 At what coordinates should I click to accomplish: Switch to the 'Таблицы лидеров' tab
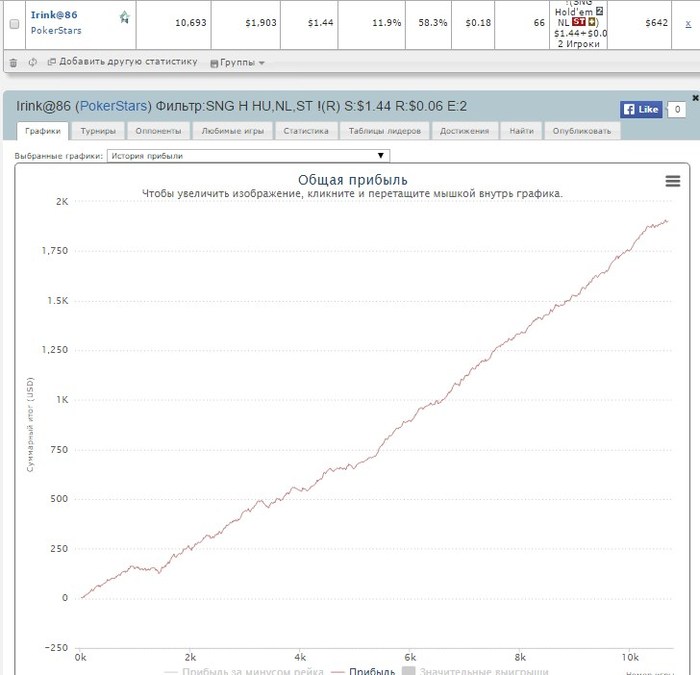tap(384, 131)
